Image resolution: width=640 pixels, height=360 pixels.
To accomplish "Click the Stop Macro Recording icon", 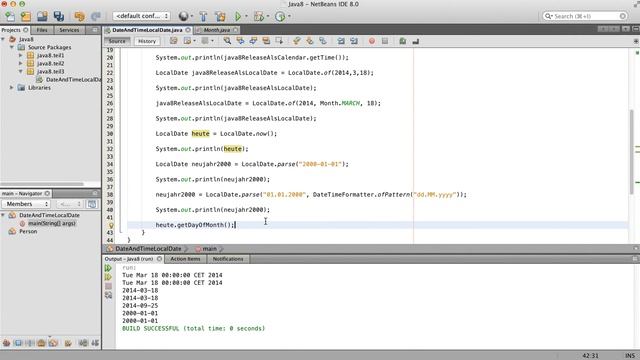I will pyautogui.click(x=384, y=41).
